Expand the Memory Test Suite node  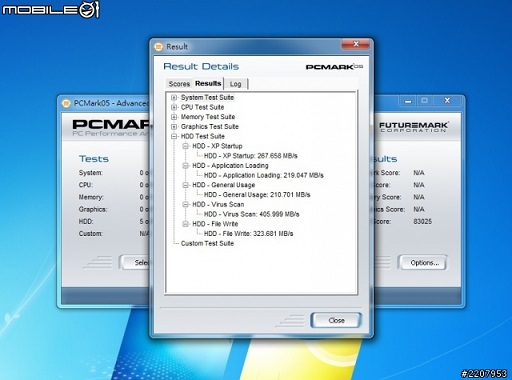[174, 117]
